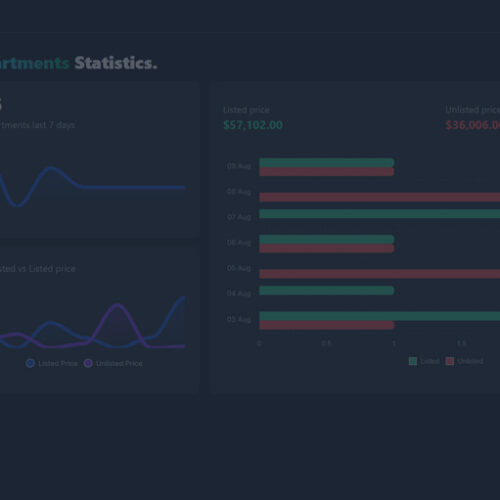Select the red Unlisted bar for 08 Aug
The image size is (500, 500).
380,197
